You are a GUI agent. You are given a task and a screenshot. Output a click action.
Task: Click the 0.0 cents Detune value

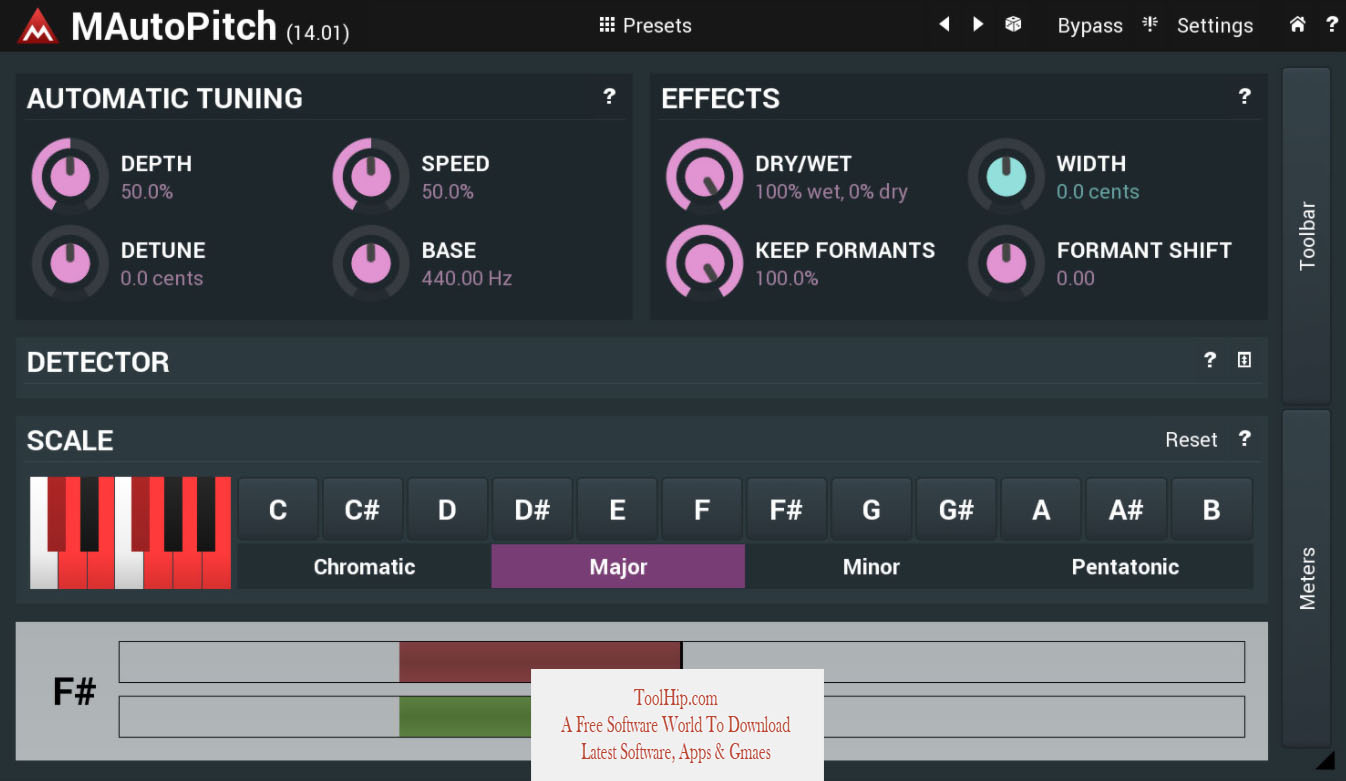(x=162, y=278)
